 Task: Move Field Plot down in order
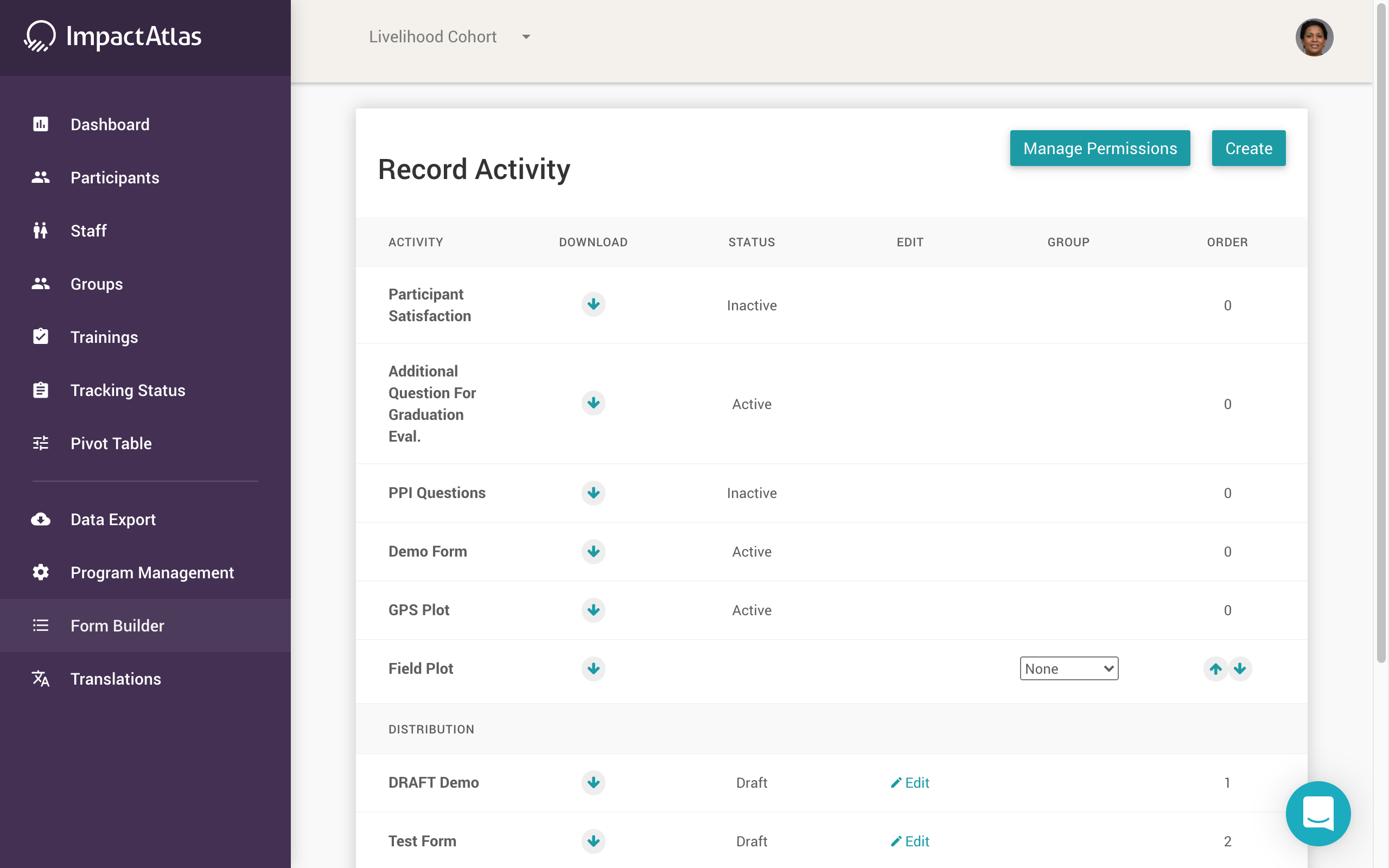click(x=1240, y=668)
